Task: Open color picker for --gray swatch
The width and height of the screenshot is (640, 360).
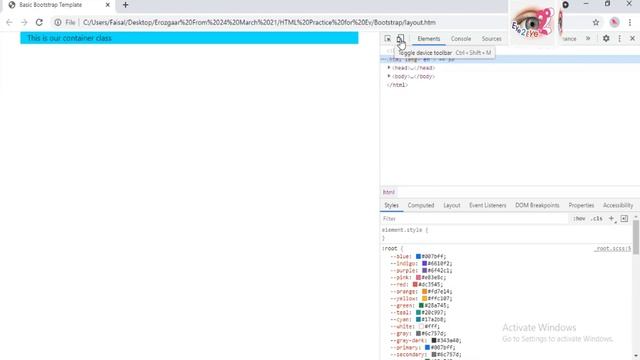Action: pos(418,333)
